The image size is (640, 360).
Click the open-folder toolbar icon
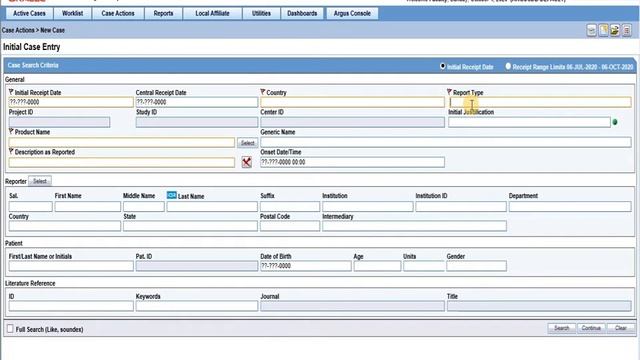[x=615, y=30]
